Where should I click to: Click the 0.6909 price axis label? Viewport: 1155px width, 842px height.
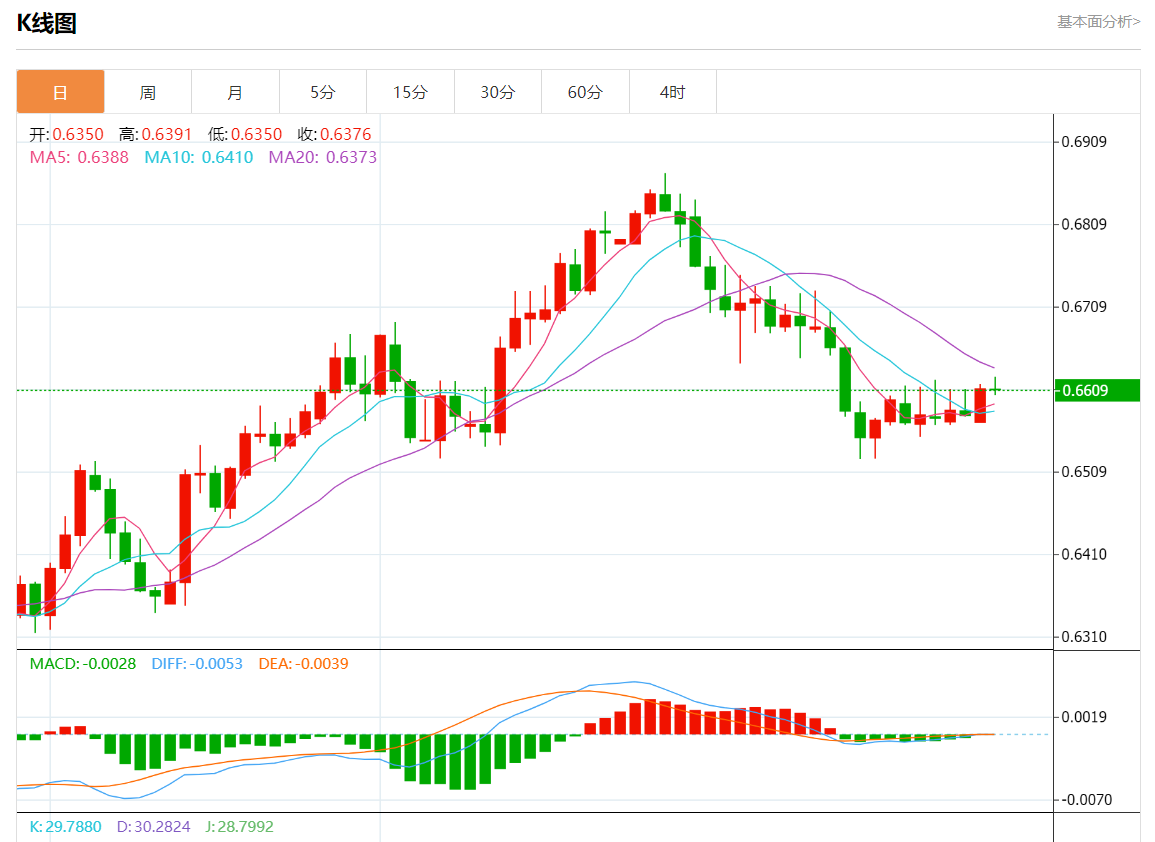click(x=1084, y=141)
